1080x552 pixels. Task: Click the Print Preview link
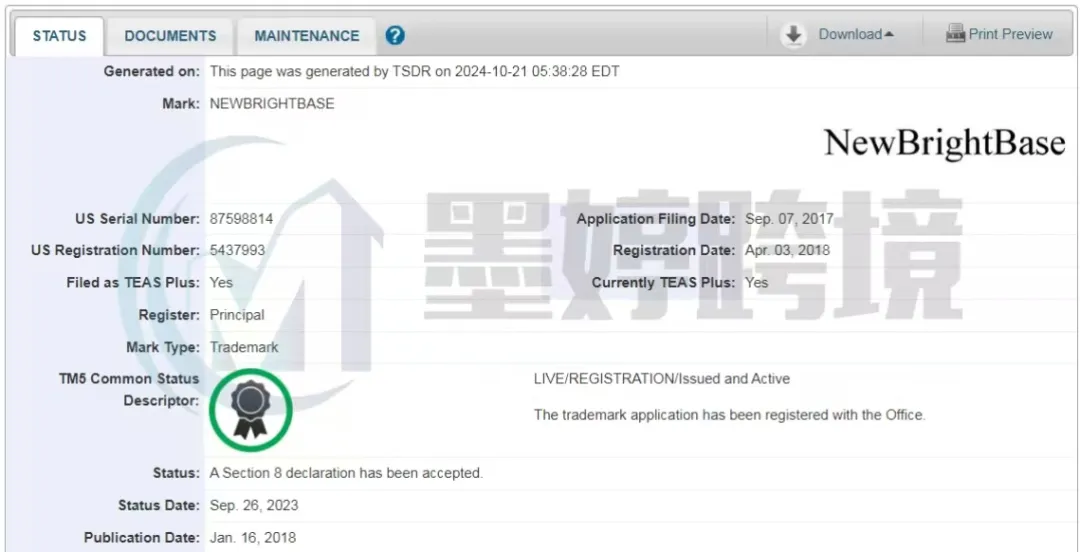[x=1010, y=34]
